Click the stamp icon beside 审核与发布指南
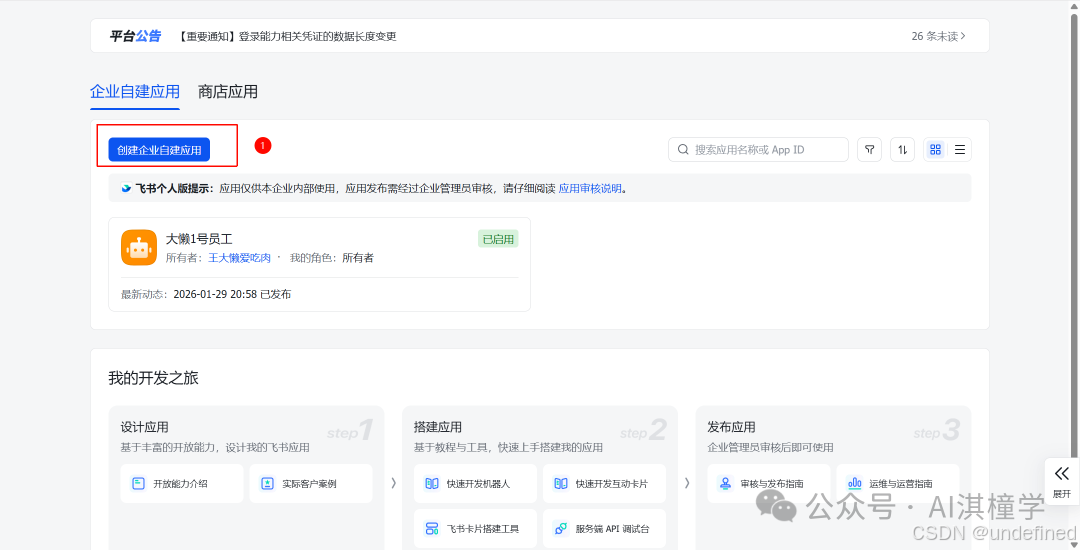The width and height of the screenshot is (1080, 550). pos(725,483)
